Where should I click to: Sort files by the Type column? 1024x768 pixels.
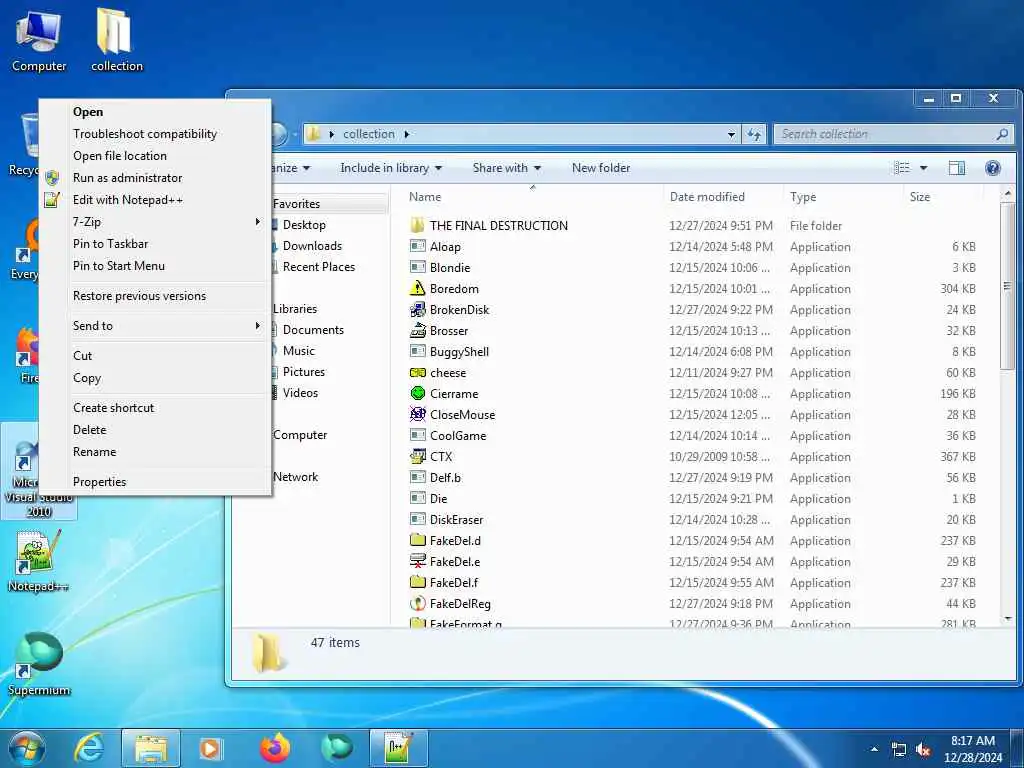coord(843,197)
